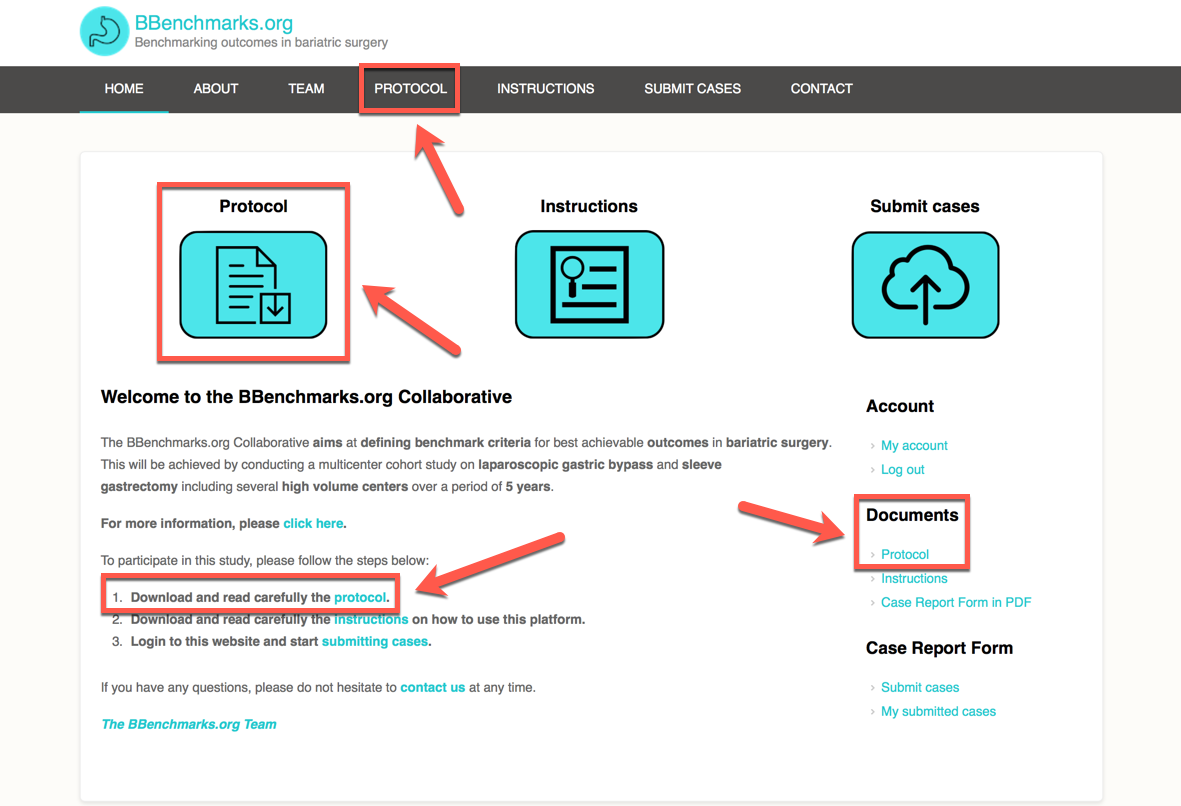1181x806 pixels.
Task: Choose SUBMIT CASES from the navigation bar
Action: tap(692, 89)
